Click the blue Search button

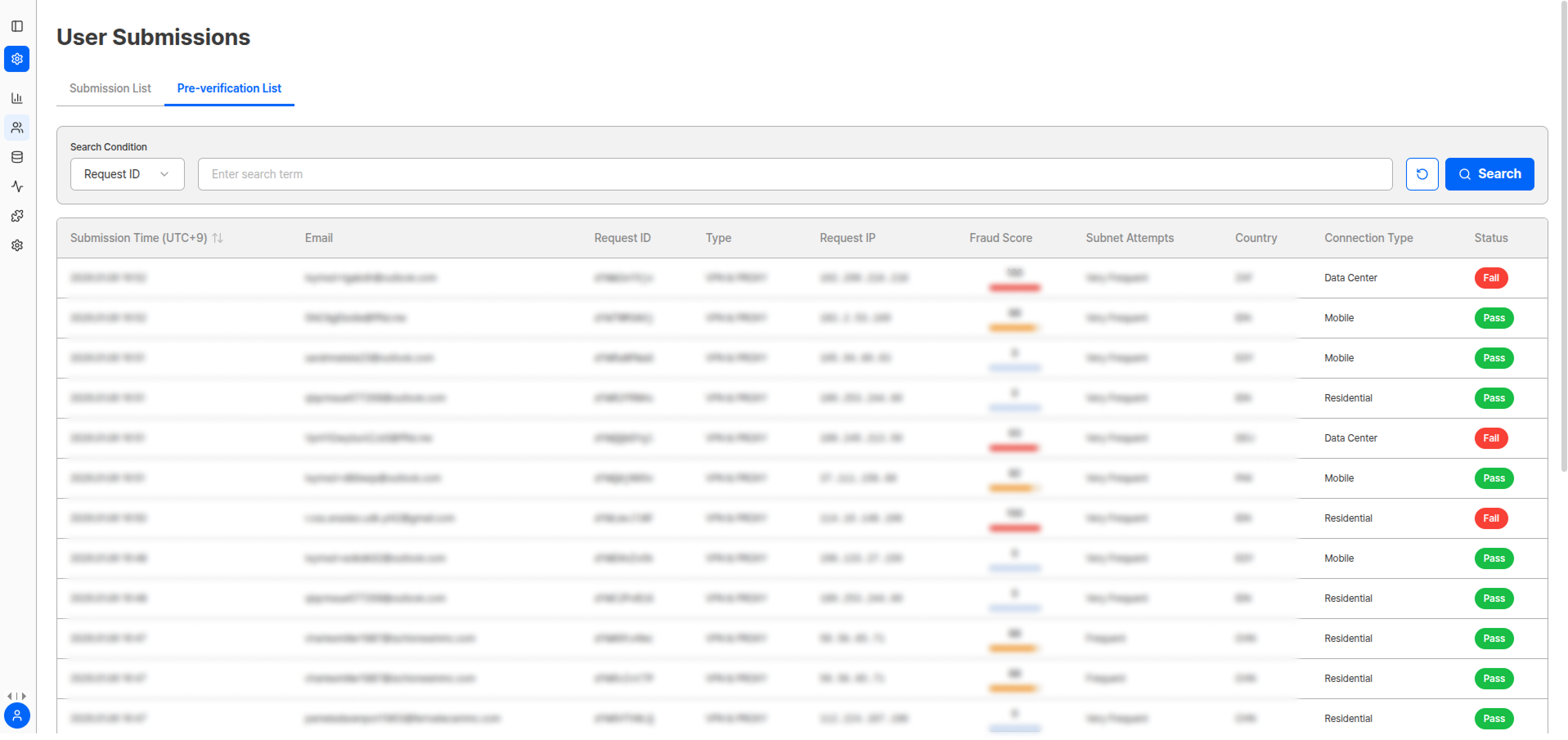[x=1489, y=174]
